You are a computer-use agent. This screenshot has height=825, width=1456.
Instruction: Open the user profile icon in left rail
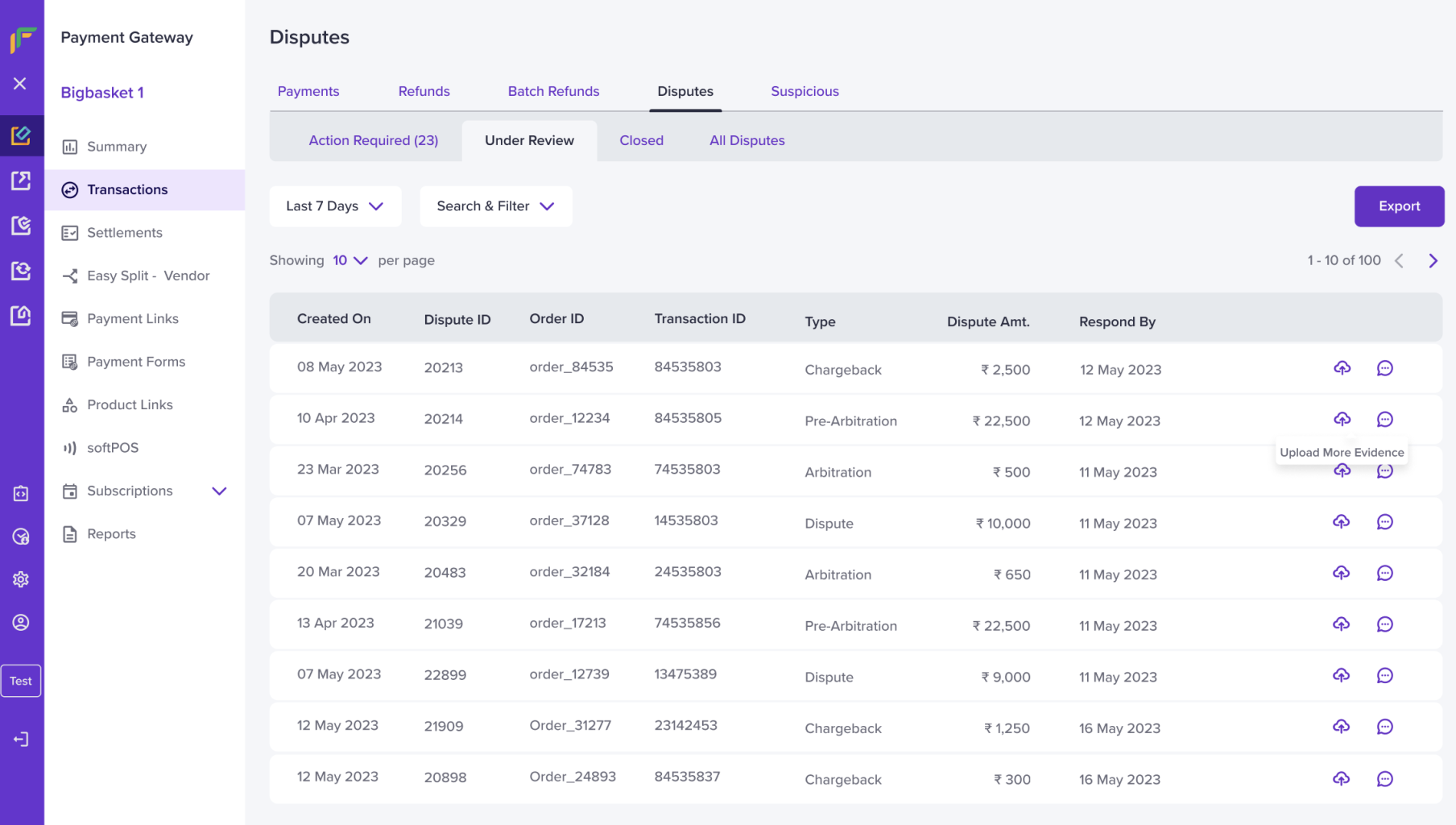pyautogui.click(x=21, y=623)
